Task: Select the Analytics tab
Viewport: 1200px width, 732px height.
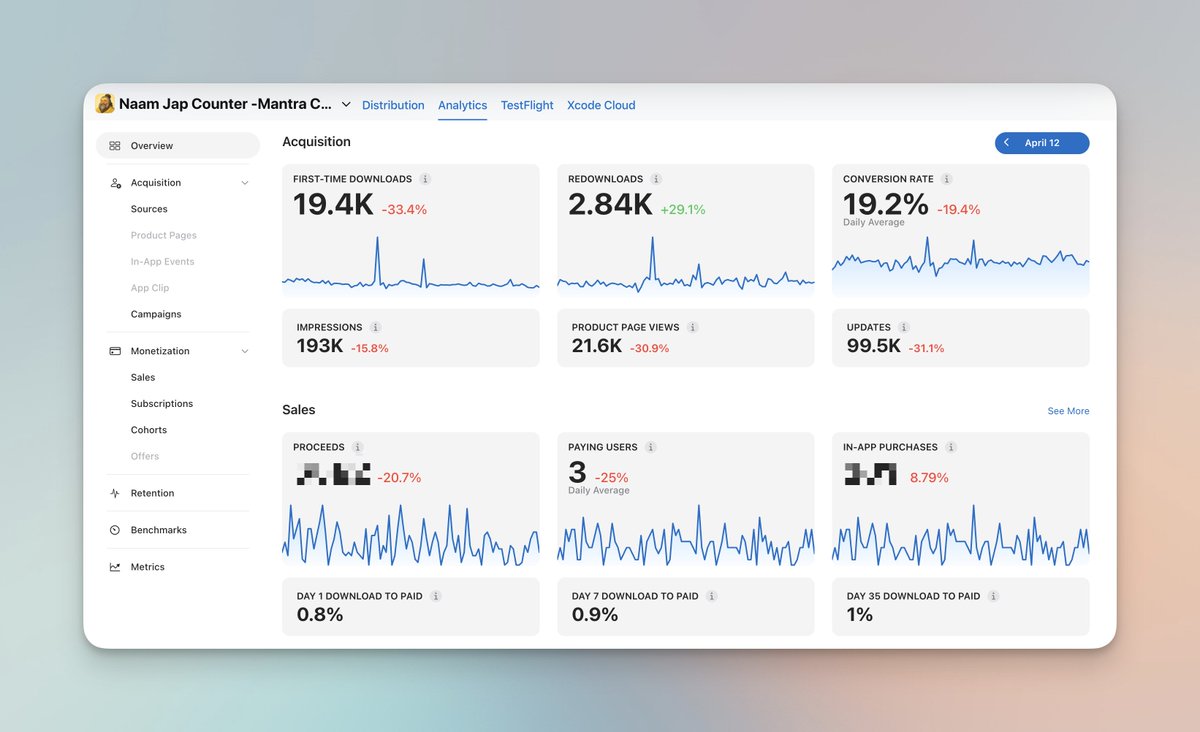Action: coord(462,105)
